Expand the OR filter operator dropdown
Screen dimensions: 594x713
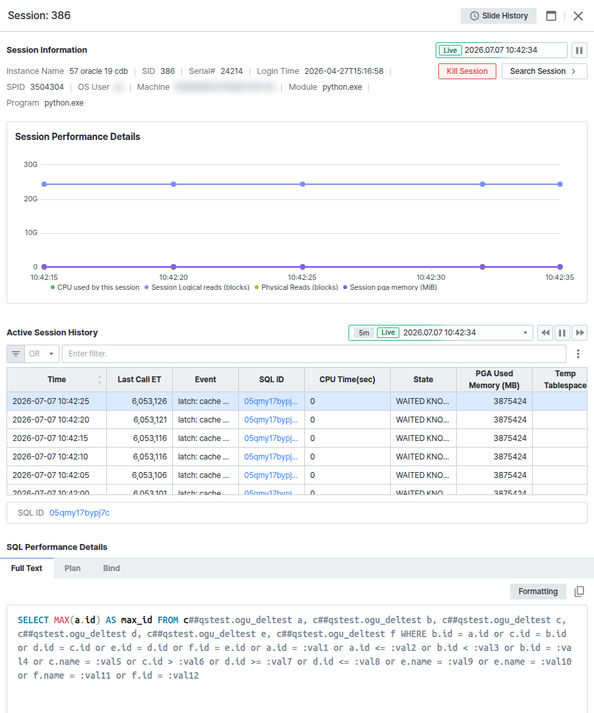coord(42,354)
